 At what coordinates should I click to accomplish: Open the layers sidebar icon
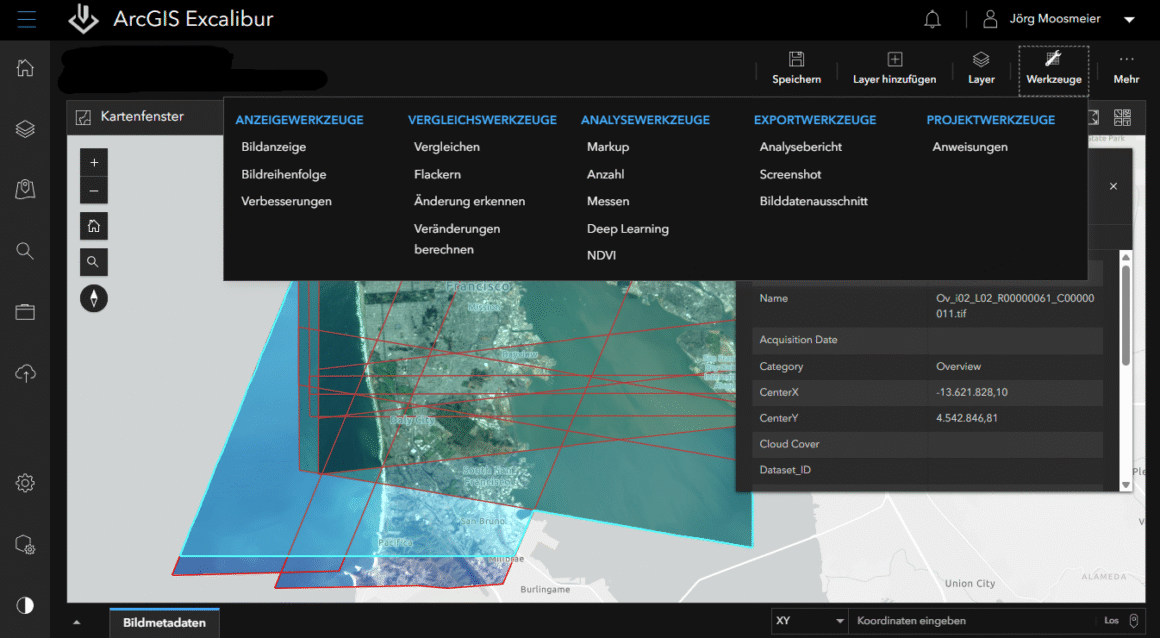[x=25, y=129]
